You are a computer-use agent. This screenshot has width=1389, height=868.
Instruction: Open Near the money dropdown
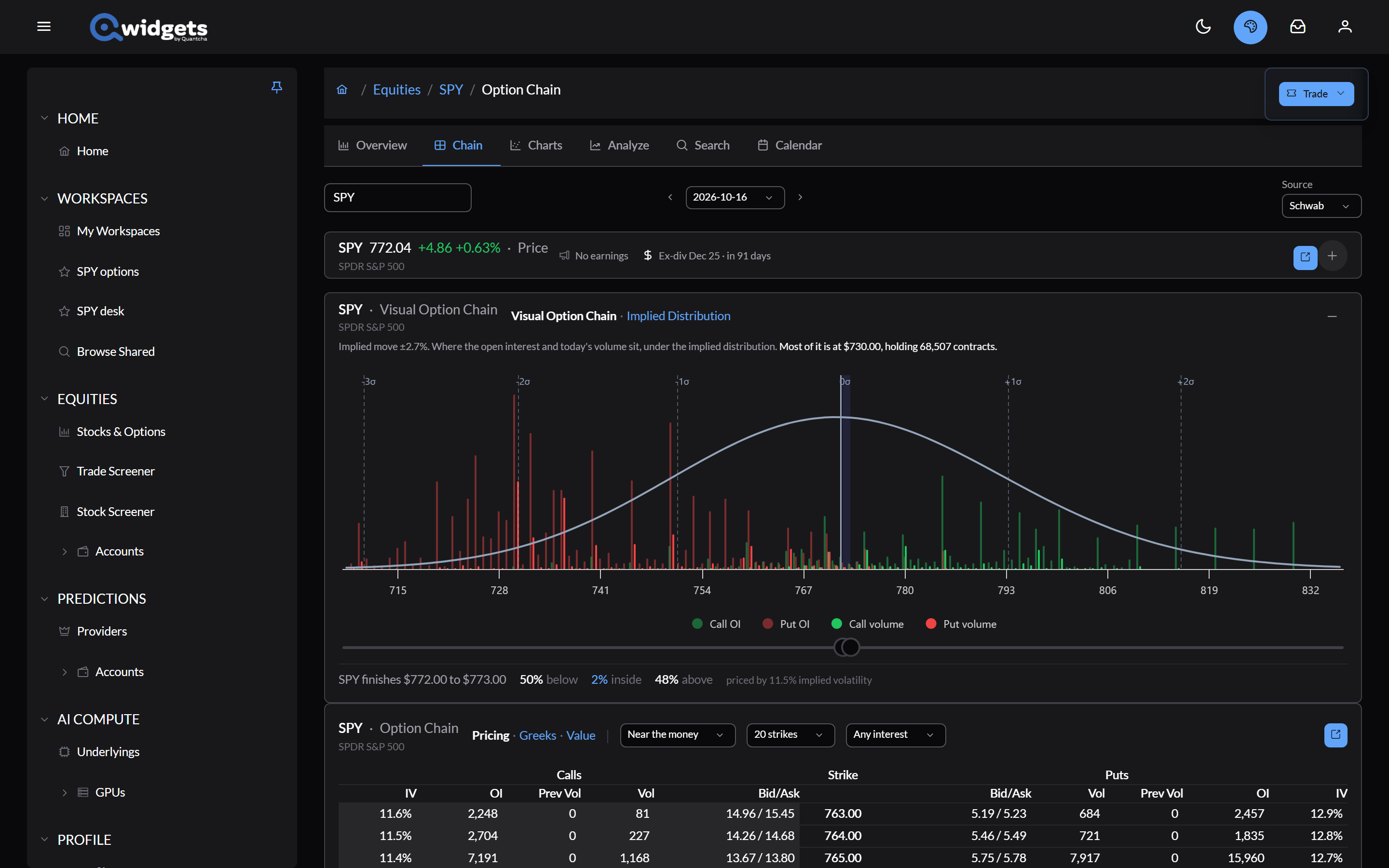tap(677, 735)
